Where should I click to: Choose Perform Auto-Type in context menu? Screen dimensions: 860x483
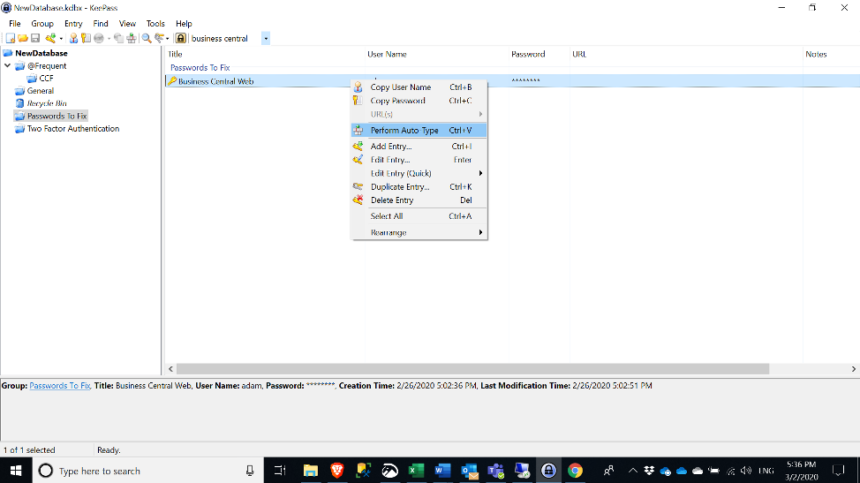pos(419,130)
